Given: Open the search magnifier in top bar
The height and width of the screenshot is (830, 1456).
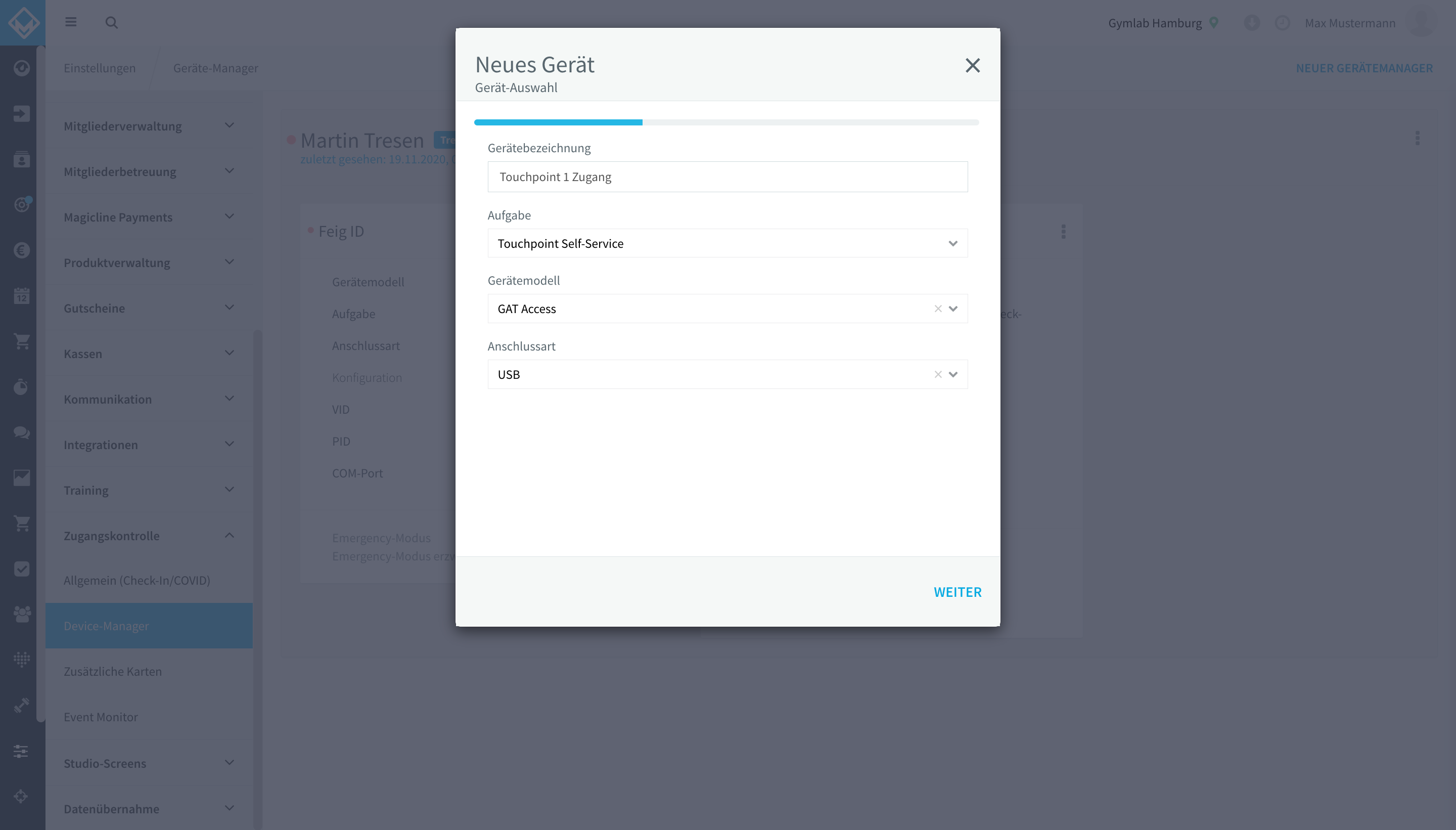Looking at the screenshot, I should (112, 23).
